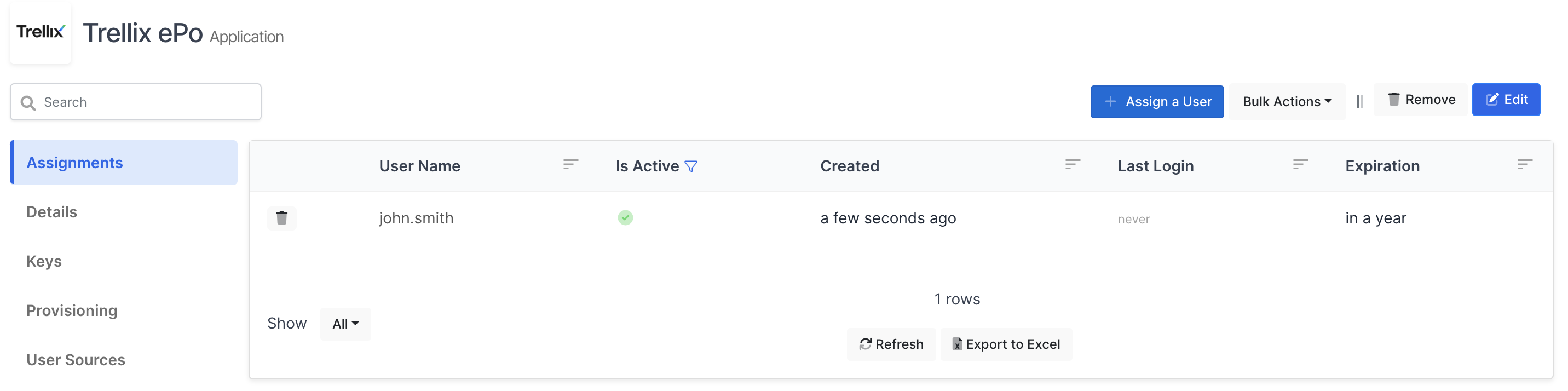Sort the Last Login column
This screenshot has height=391, width=1568.
coord(1300,165)
